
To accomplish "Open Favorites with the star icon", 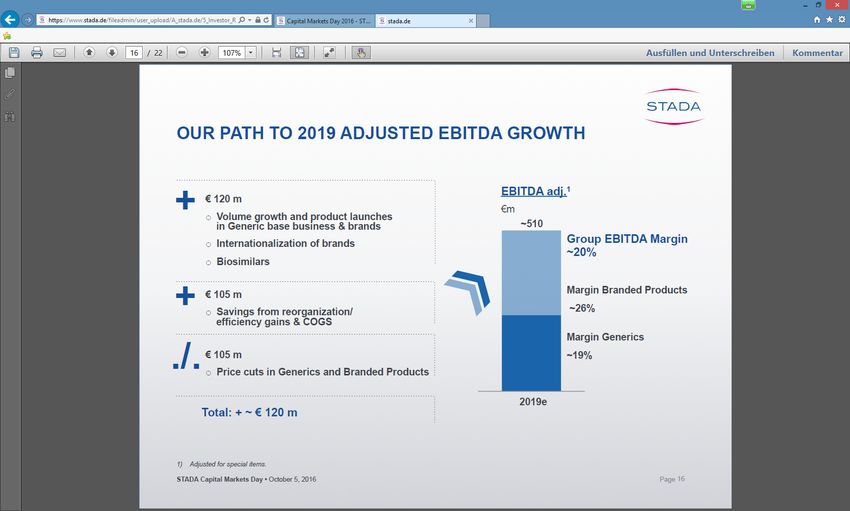I will 829,20.
